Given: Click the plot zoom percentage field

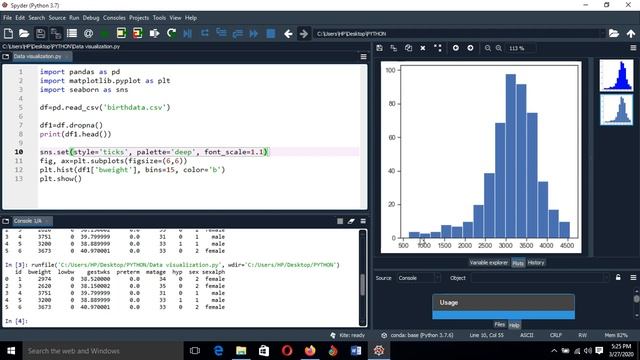Looking at the screenshot, I should [x=521, y=48].
